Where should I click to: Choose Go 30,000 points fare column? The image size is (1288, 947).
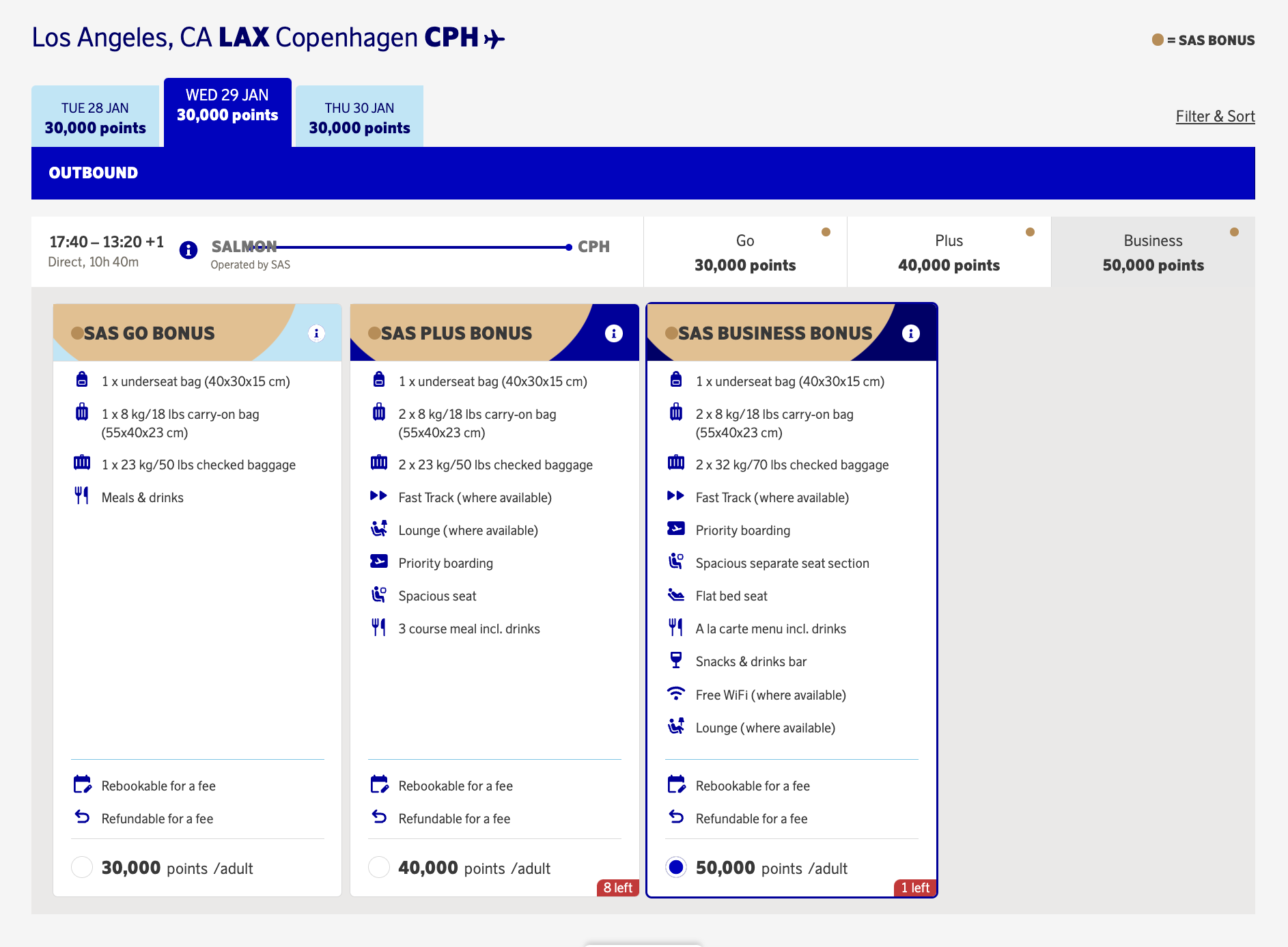[x=745, y=252]
